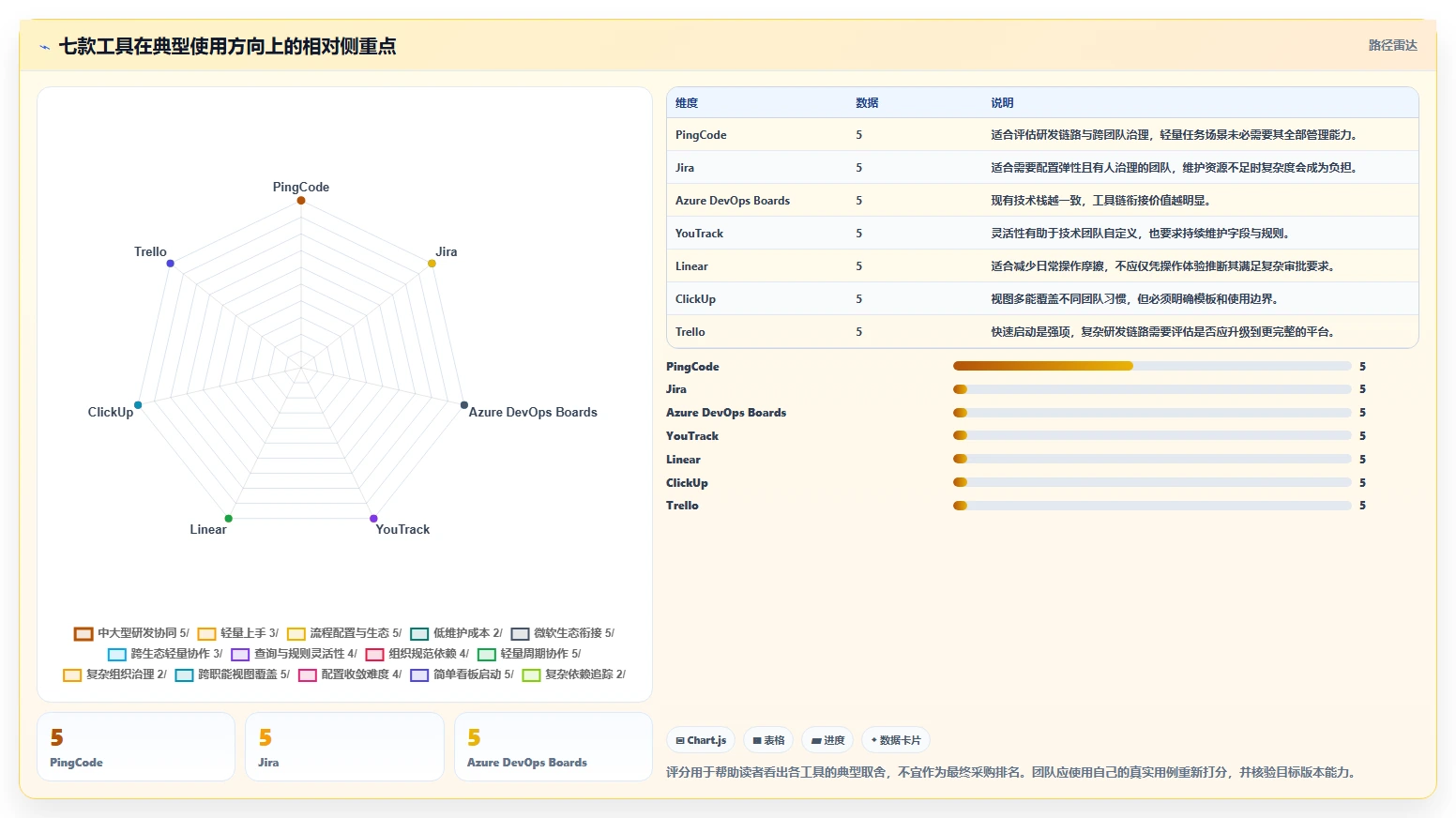Image resolution: width=1456 pixels, height=818 pixels.
Task: Click description starting '灵活性有助于技术团队自定义'
Action: [1141, 234]
